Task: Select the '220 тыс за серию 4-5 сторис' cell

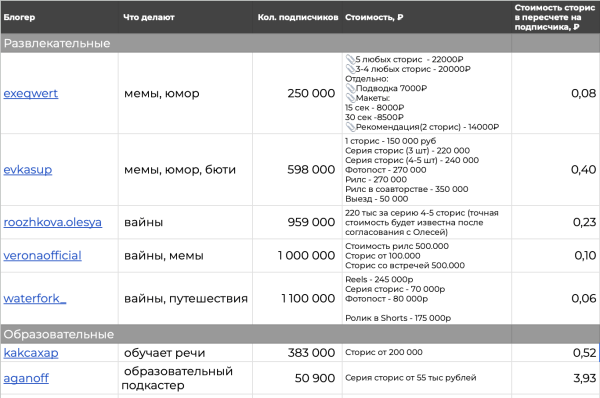Action: 427,222
